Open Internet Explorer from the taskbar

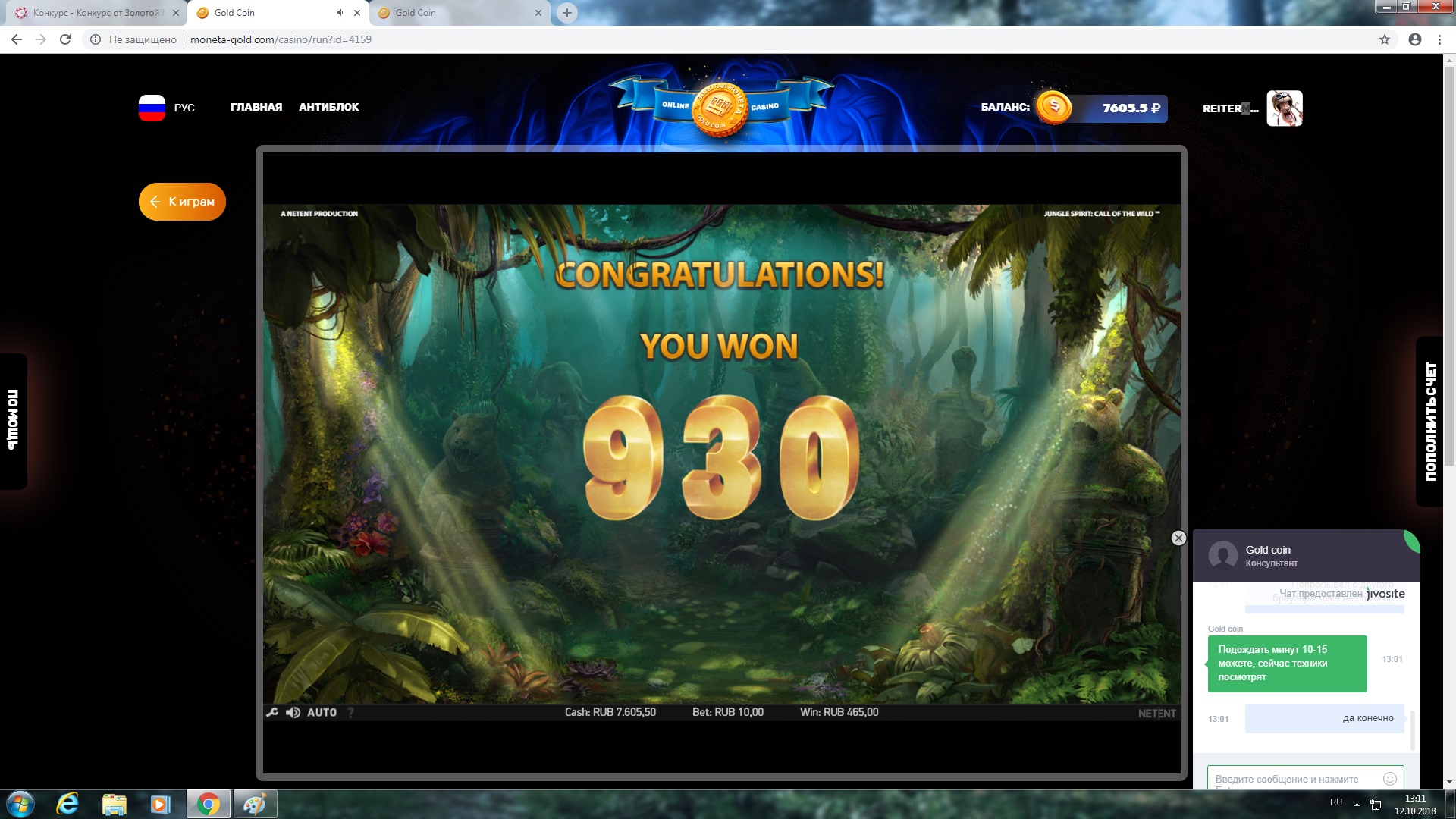pyautogui.click(x=67, y=803)
